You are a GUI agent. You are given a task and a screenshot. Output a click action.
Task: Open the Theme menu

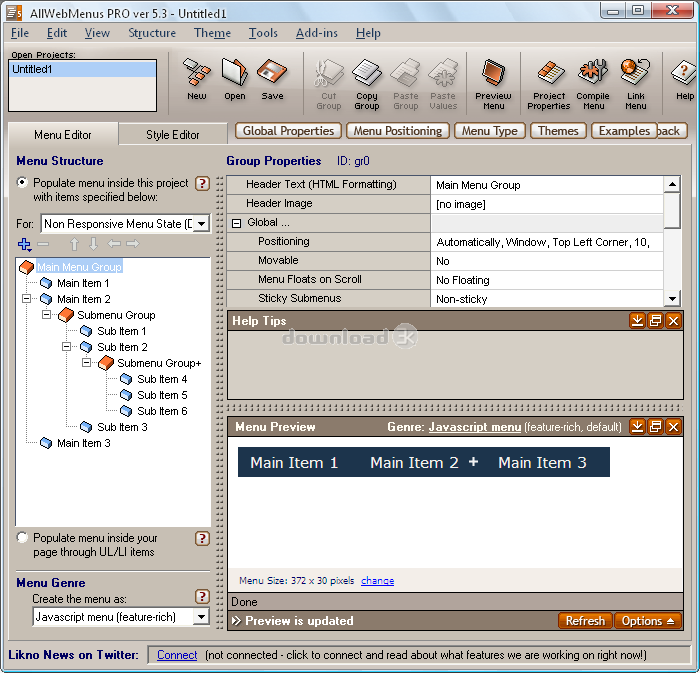[212, 33]
